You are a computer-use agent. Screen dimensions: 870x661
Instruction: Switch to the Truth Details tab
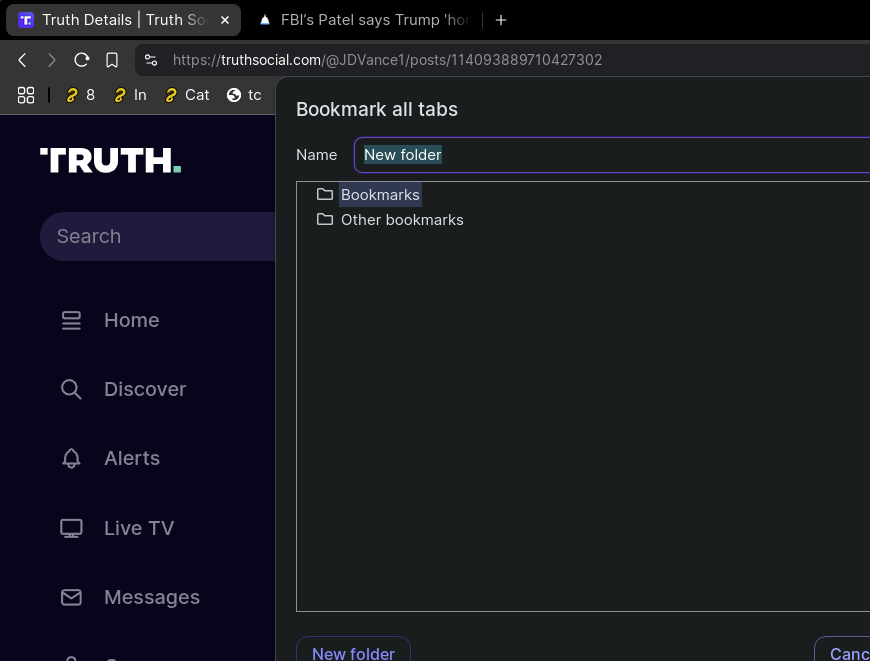[x=123, y=20]
